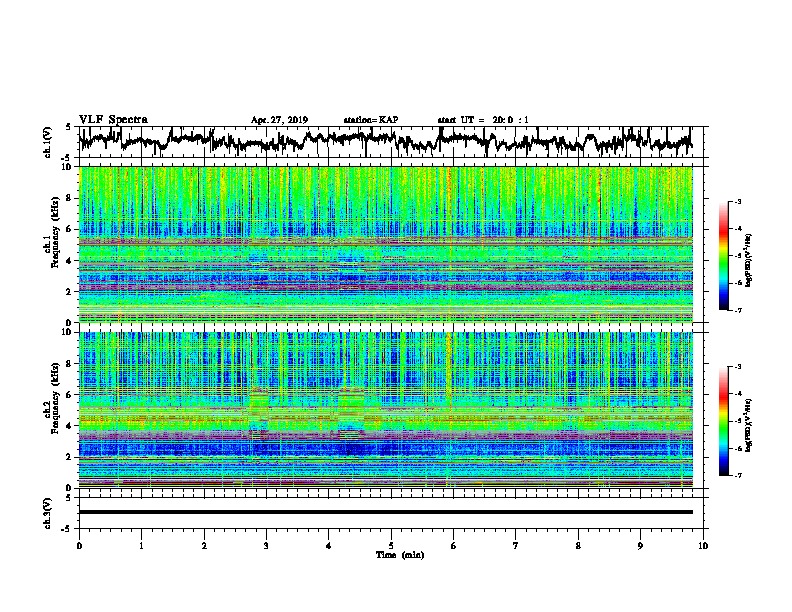Screen dimensions: 792x612
Task: Click the "-7" label on ch.1 color scale
Action: [737, 310]
